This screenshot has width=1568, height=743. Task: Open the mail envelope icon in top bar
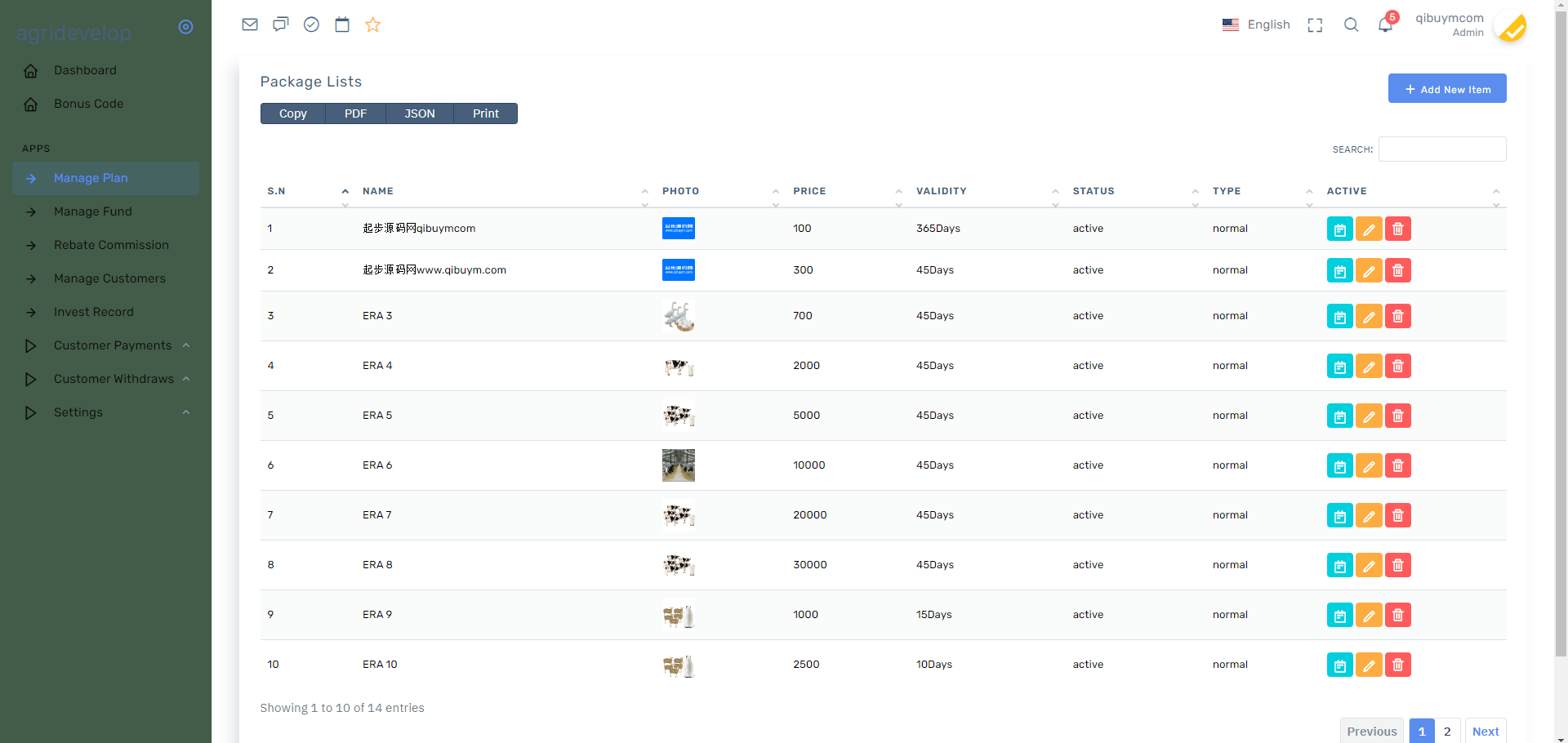[250, 24]
